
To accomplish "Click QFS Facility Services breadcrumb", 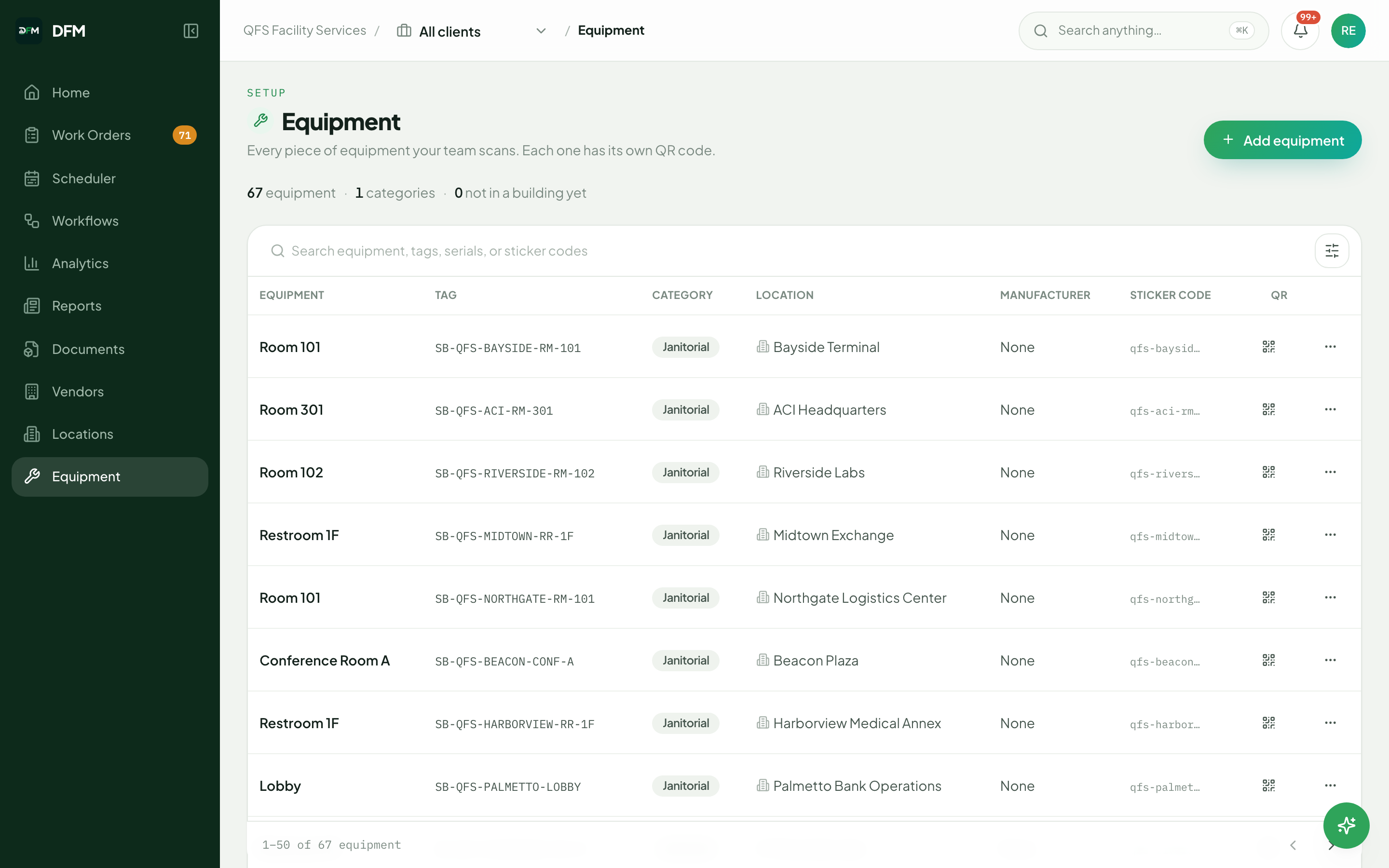I will click(x=304, y=30).
